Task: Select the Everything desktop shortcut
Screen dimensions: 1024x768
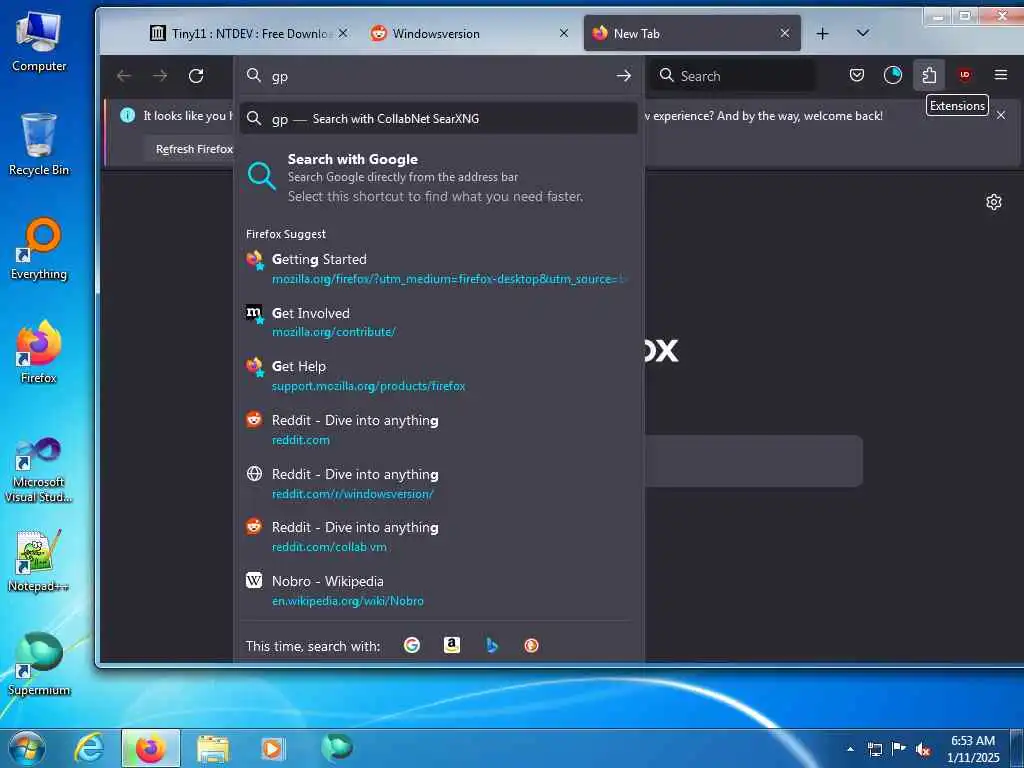Action: point(39,249)
